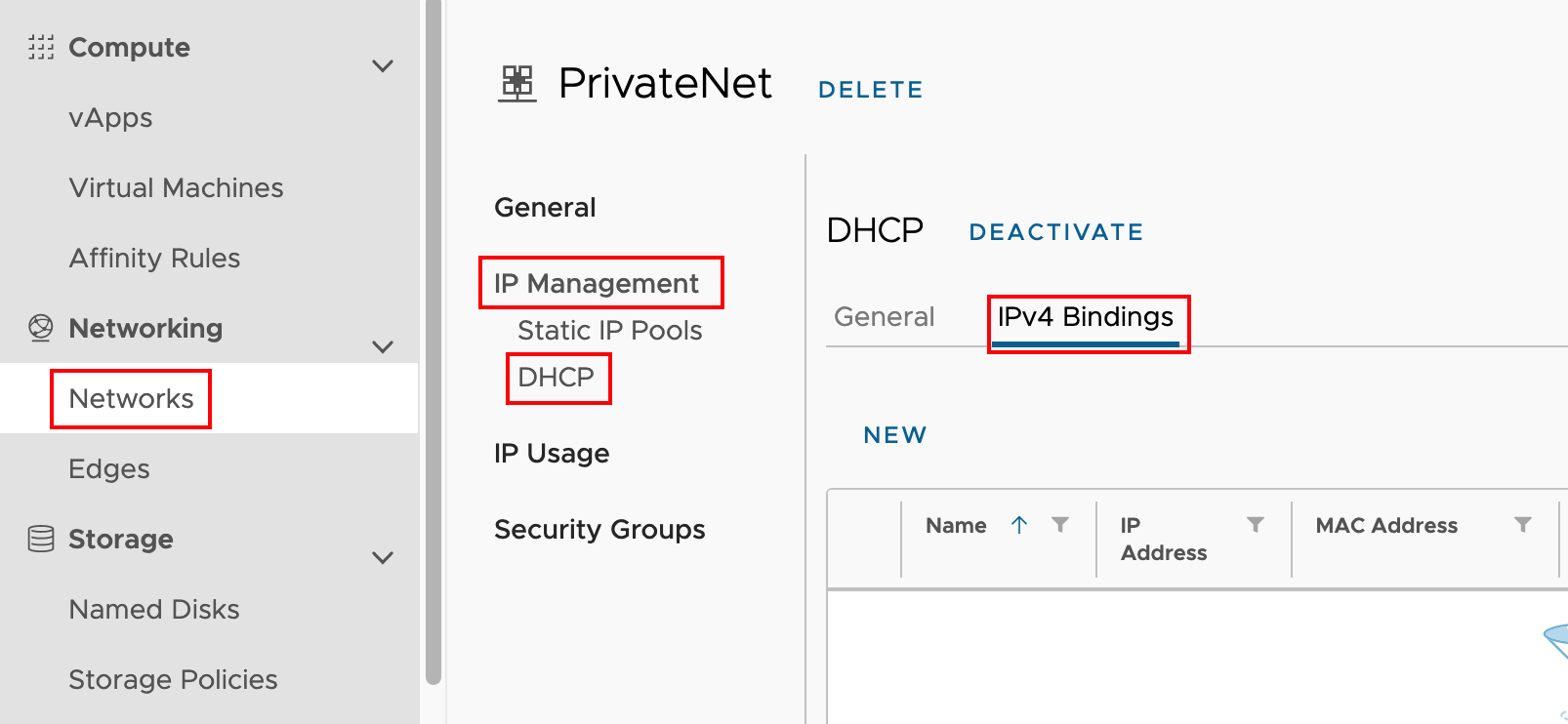Open the filter funnel on Name column
Screen dimensions: 1568x724
1061,525
